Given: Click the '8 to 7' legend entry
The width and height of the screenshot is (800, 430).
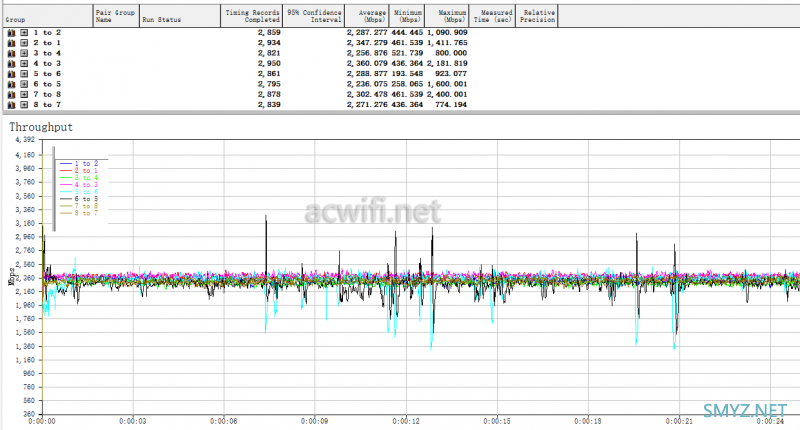Looking at the screenshot, I should click(79, 213).
